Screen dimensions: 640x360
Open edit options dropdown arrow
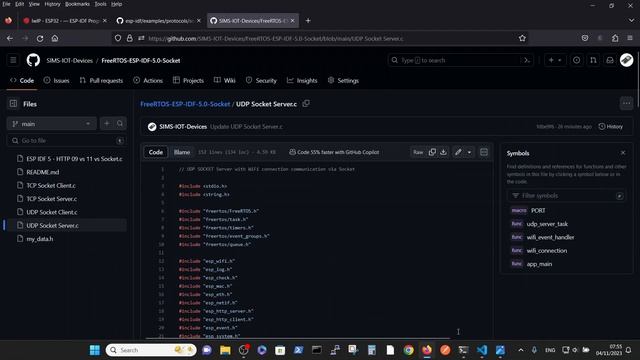pos(469,152)
